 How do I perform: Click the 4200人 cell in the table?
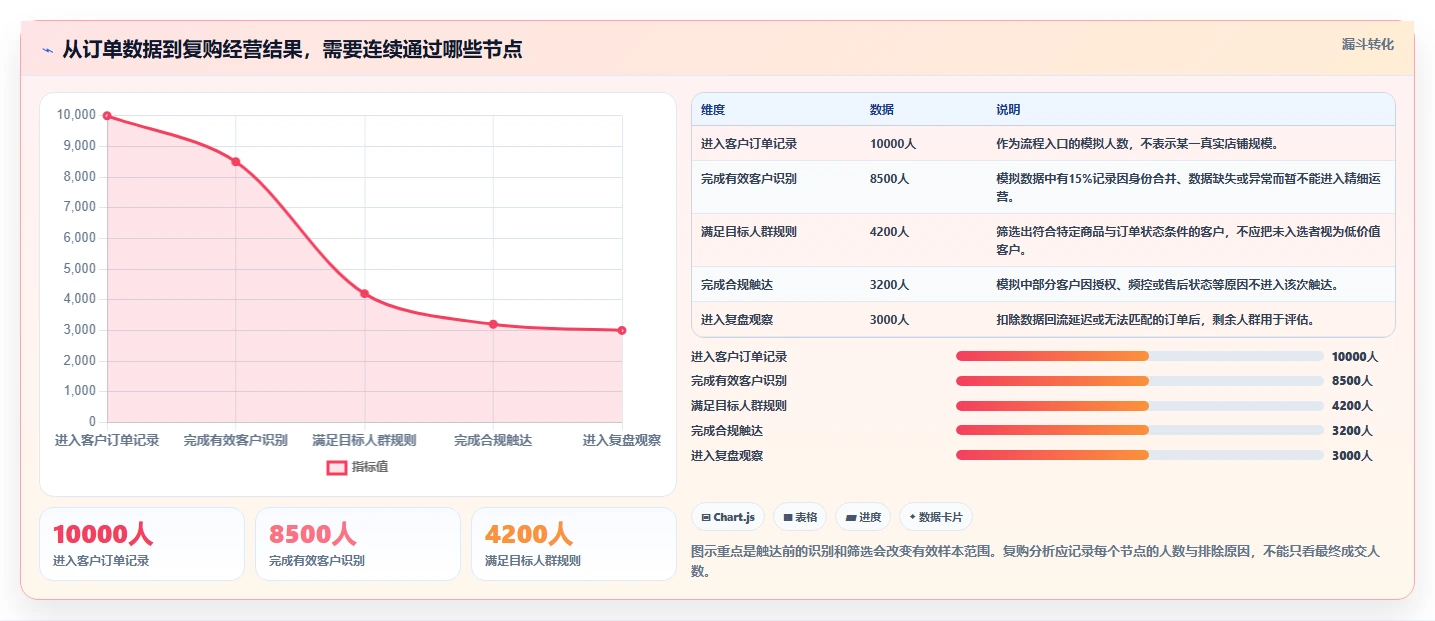click(890, 231)
